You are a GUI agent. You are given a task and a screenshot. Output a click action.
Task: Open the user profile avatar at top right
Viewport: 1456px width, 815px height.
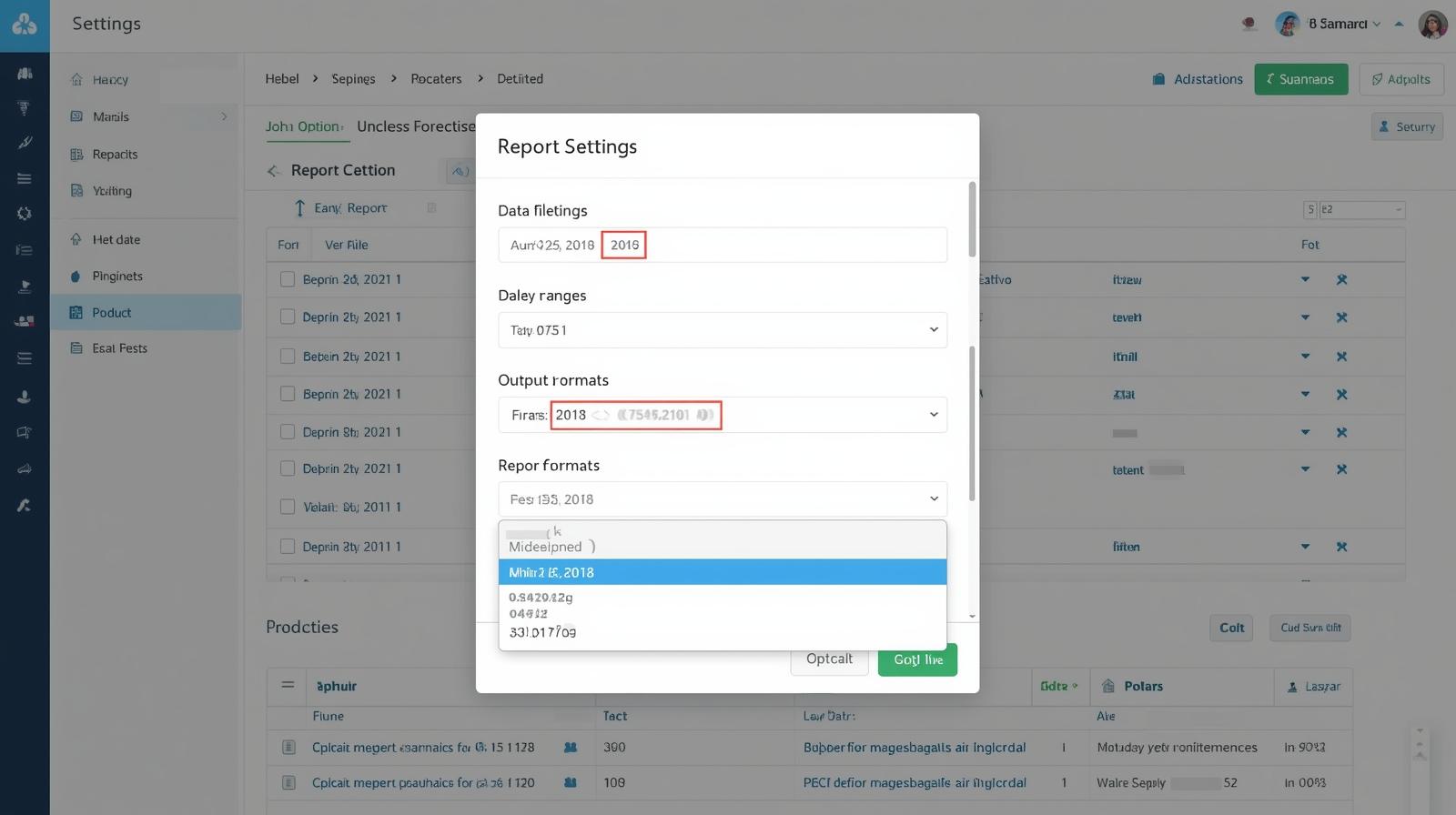[x=1432, y=25]
